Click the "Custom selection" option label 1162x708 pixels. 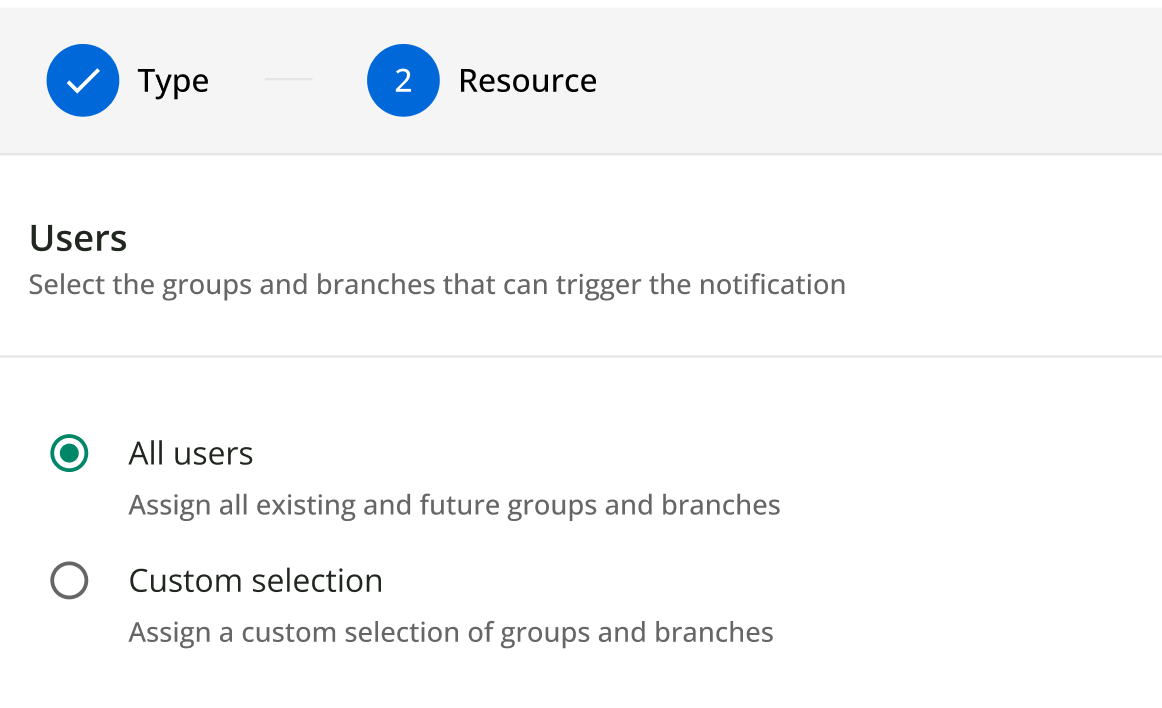coord(256,581)
